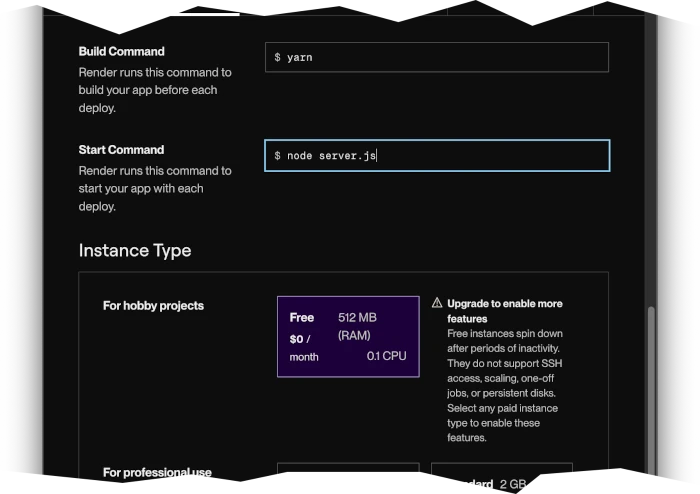This screenshot has height=494, width=700.
Task: Click "Render runs this command to start" description
Action: [155, 188]
